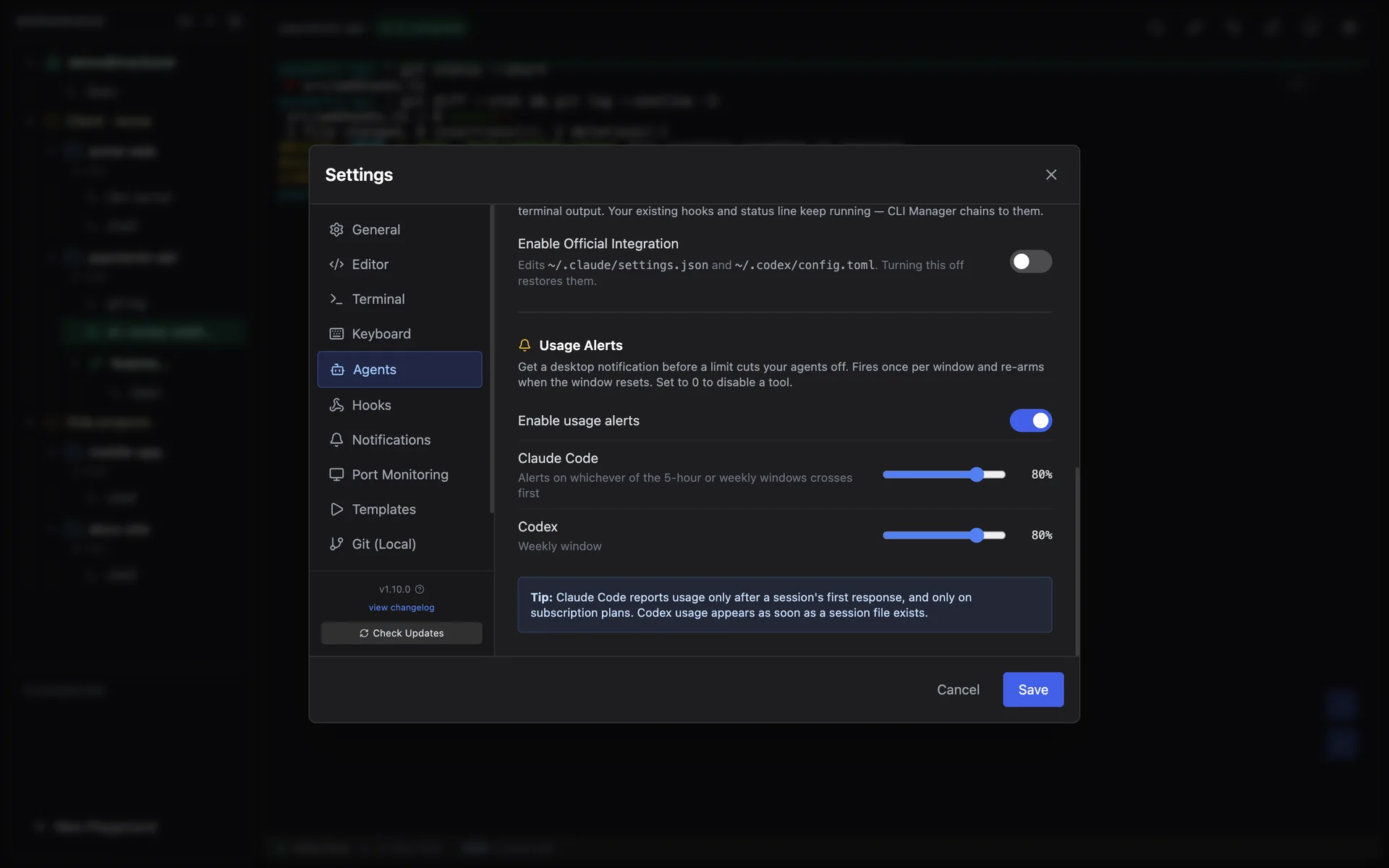1389x868 pixels.
Task: Click the Tip about Claude Code usage
Action: pyautogui.click(x=785, y=605)
